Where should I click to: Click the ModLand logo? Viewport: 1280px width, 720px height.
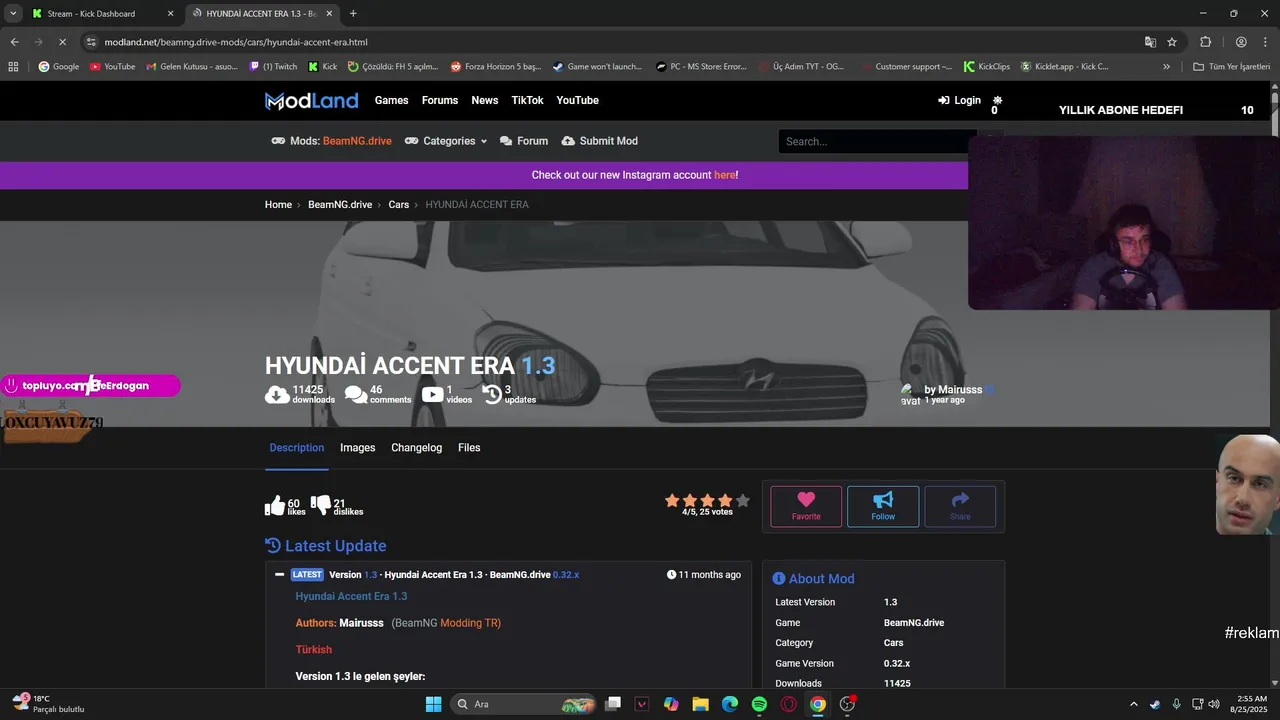tap(311, 101)
